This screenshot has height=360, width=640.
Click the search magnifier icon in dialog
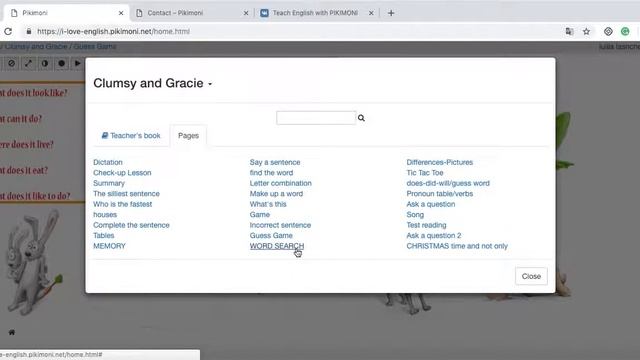[361, 118]
